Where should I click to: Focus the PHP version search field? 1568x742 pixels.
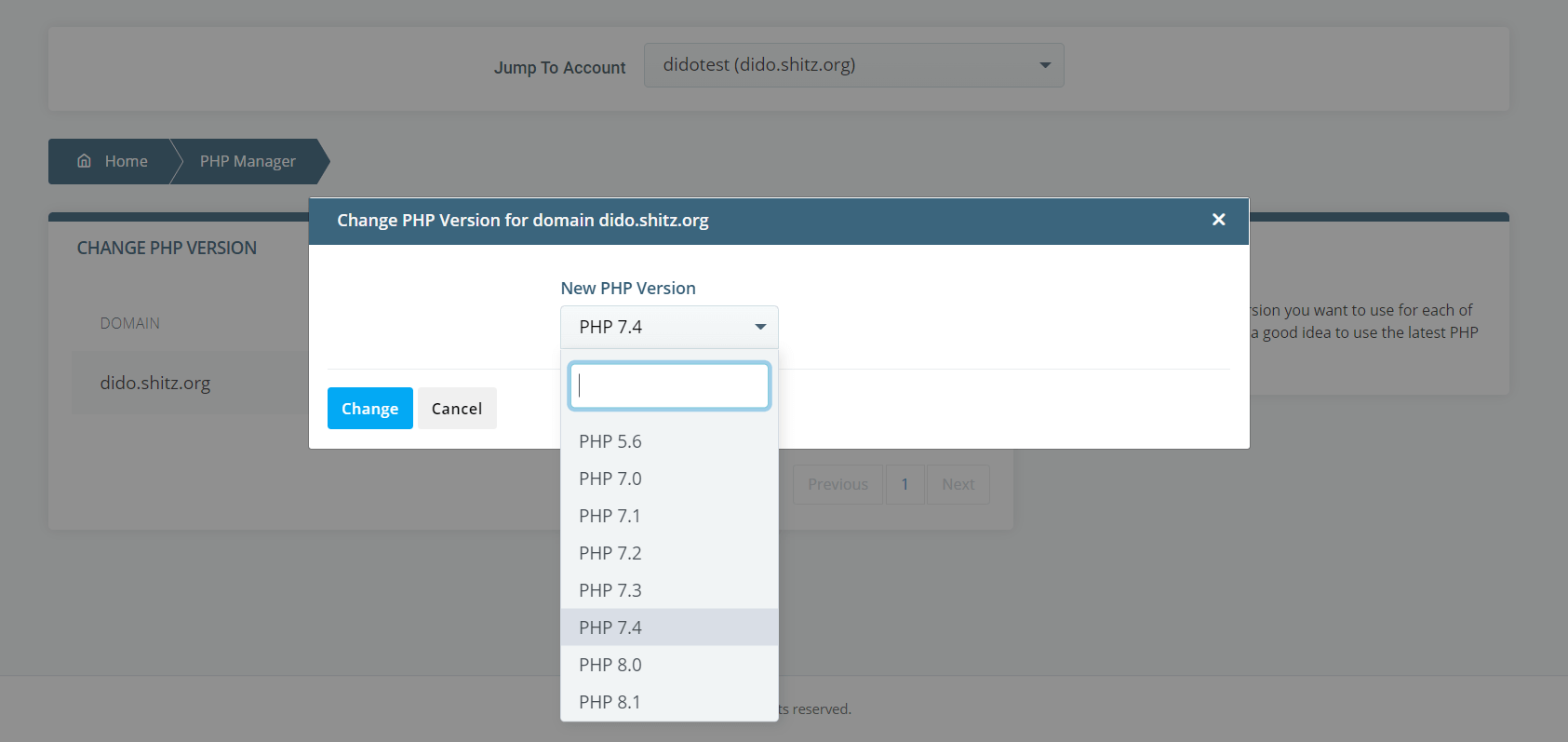pyautogui.click(x=669, y=385)
